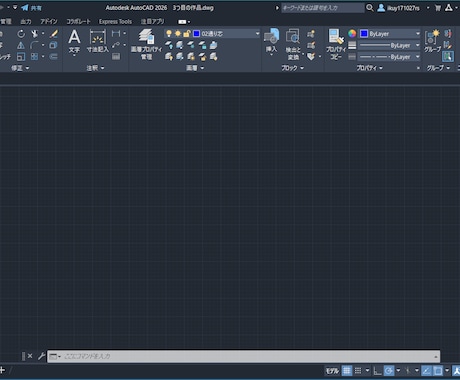This screenshot has width=460, height=380.
Task: Click the Ungroup icon
Action: (x=448, y=34)
